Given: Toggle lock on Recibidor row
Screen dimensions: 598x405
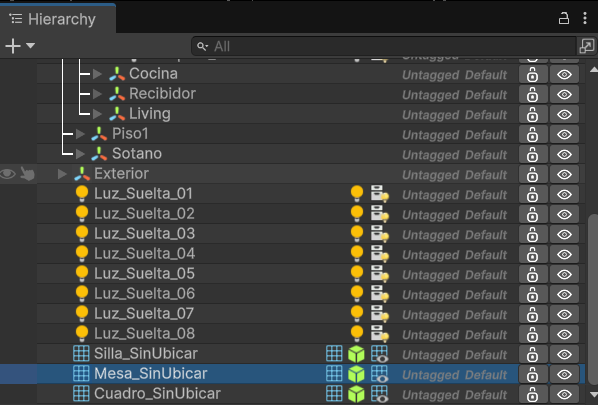Looking at the screenshot, I should 533,94.
